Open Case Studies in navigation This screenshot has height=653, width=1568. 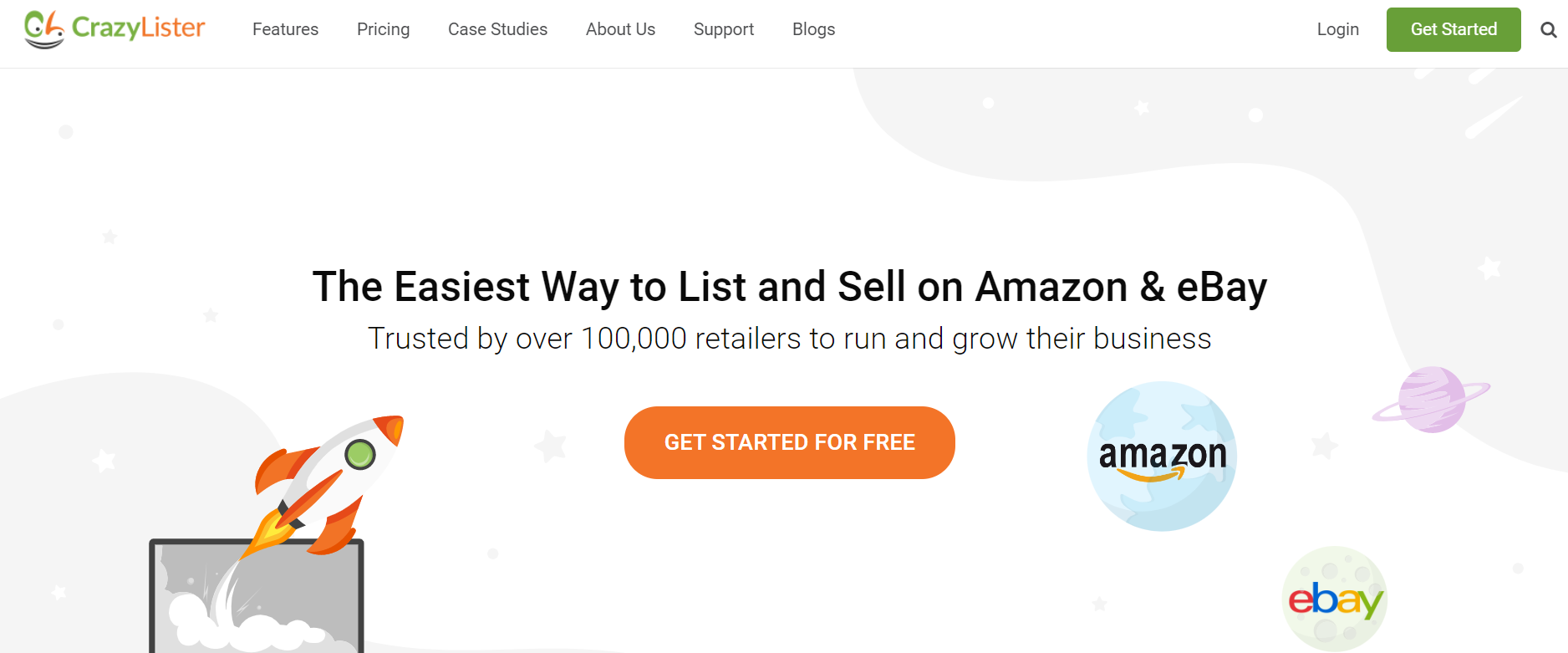(497, 29)
